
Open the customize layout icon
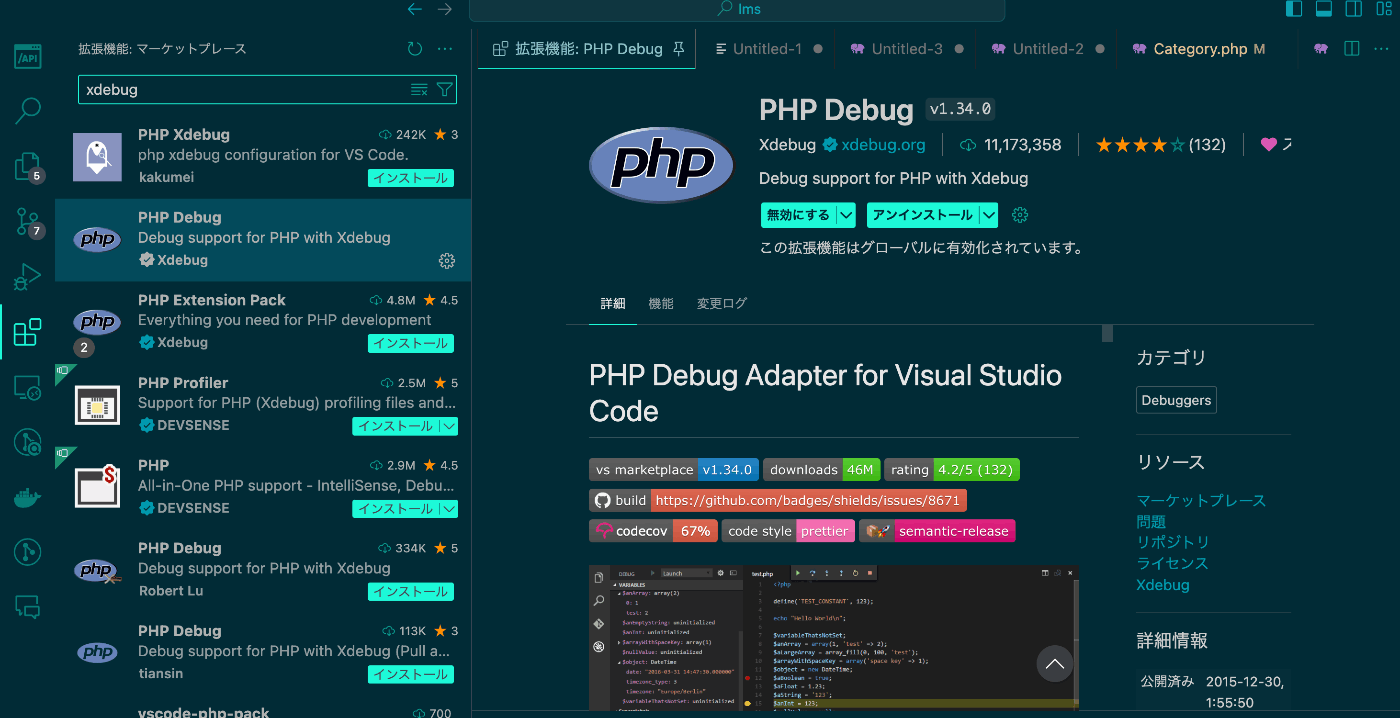click(1383, 9)
